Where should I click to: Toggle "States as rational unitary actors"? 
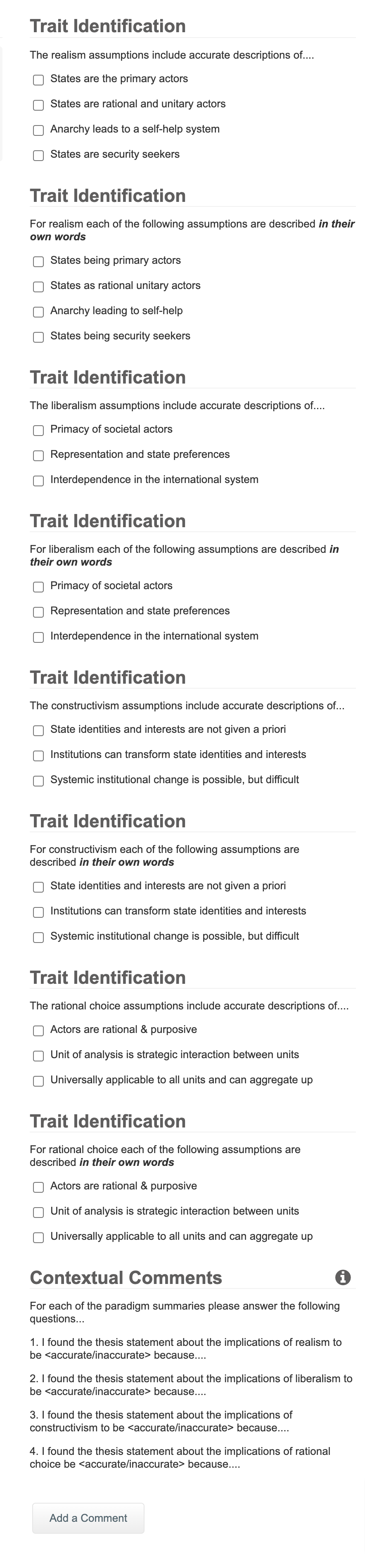tap(38, 286)
